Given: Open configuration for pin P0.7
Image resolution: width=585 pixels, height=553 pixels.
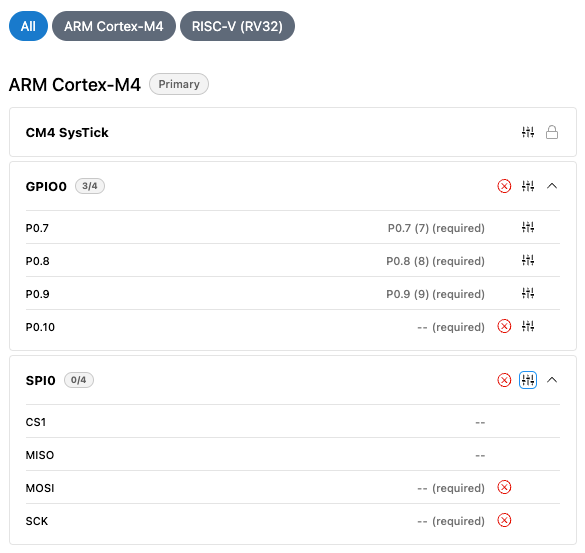Looking at the screenshot, I should (x=528, y=227).
